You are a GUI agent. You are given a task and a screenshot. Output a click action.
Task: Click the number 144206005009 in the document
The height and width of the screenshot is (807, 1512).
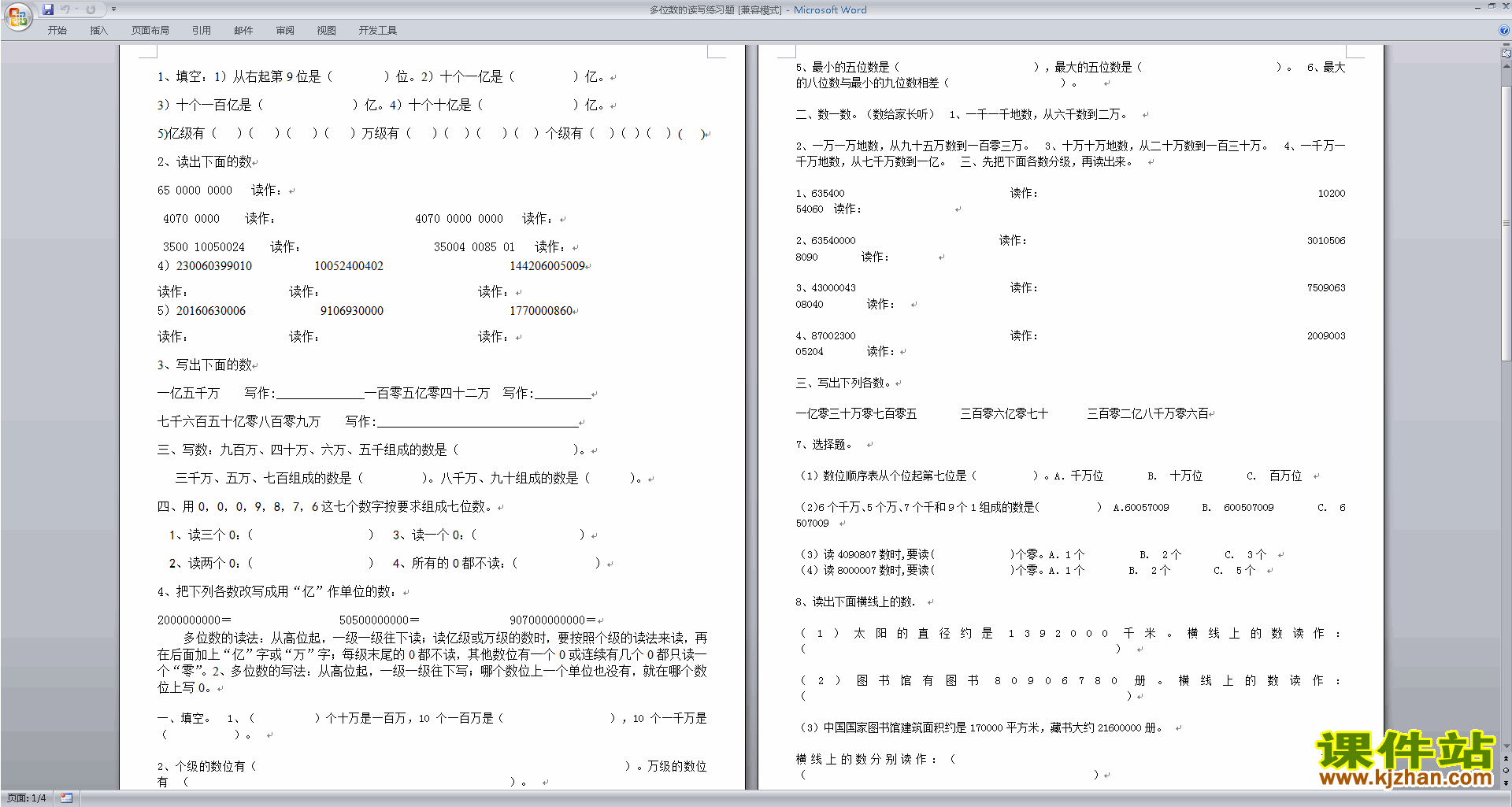coord(547,266)
